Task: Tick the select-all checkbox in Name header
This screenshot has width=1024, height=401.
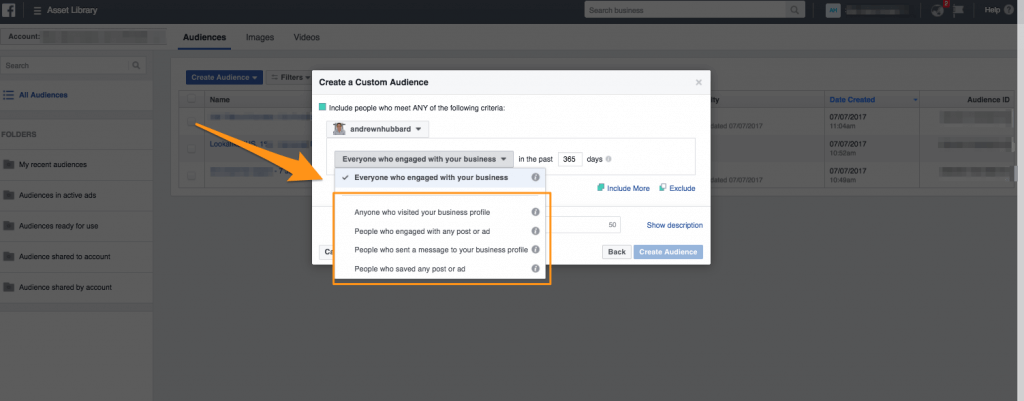Action: click(191, 99)
